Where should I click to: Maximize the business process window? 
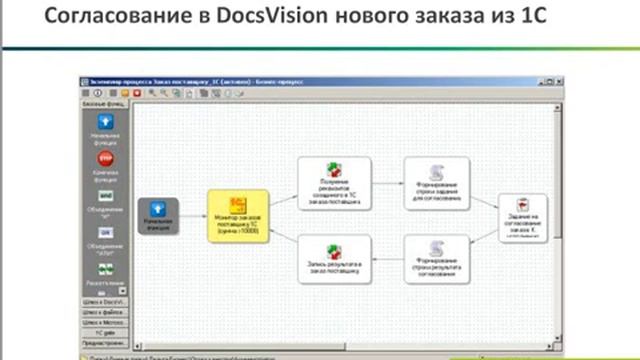(x=550, y=82)
